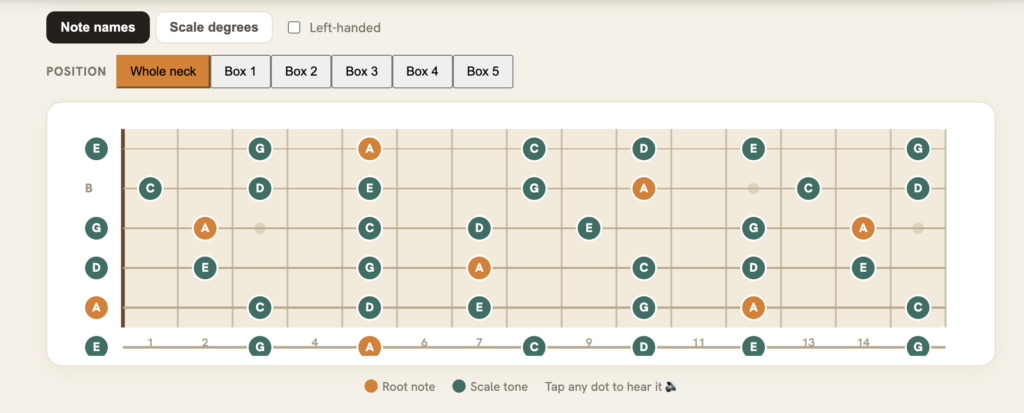Choose the Box 5 position
This screenshot has width=1024, height=413.
click(x=483, y=71)
